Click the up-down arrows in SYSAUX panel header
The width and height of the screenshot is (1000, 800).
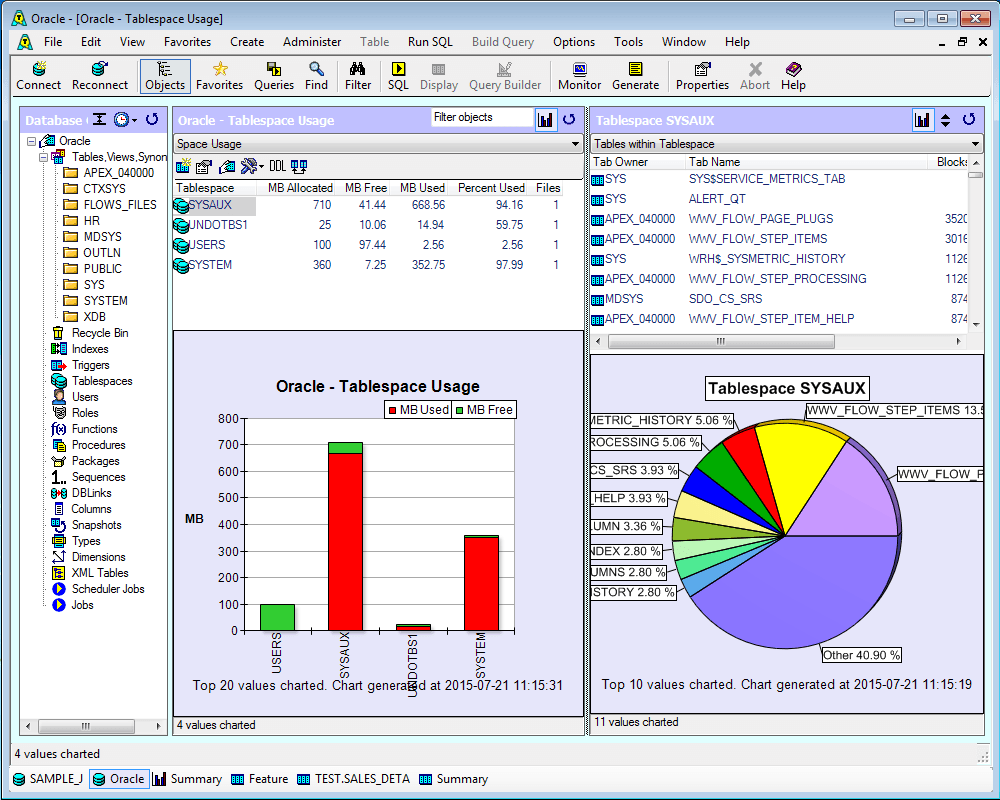(x=946, y=120)
